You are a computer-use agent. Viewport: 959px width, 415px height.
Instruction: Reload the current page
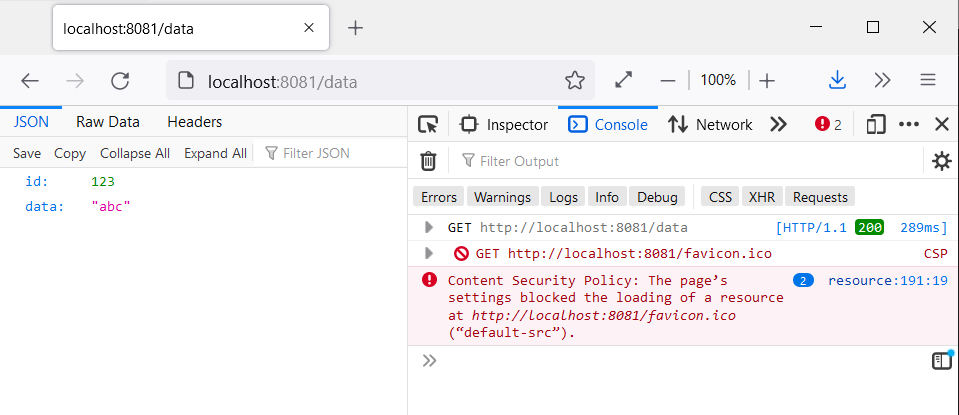point(120,80)
